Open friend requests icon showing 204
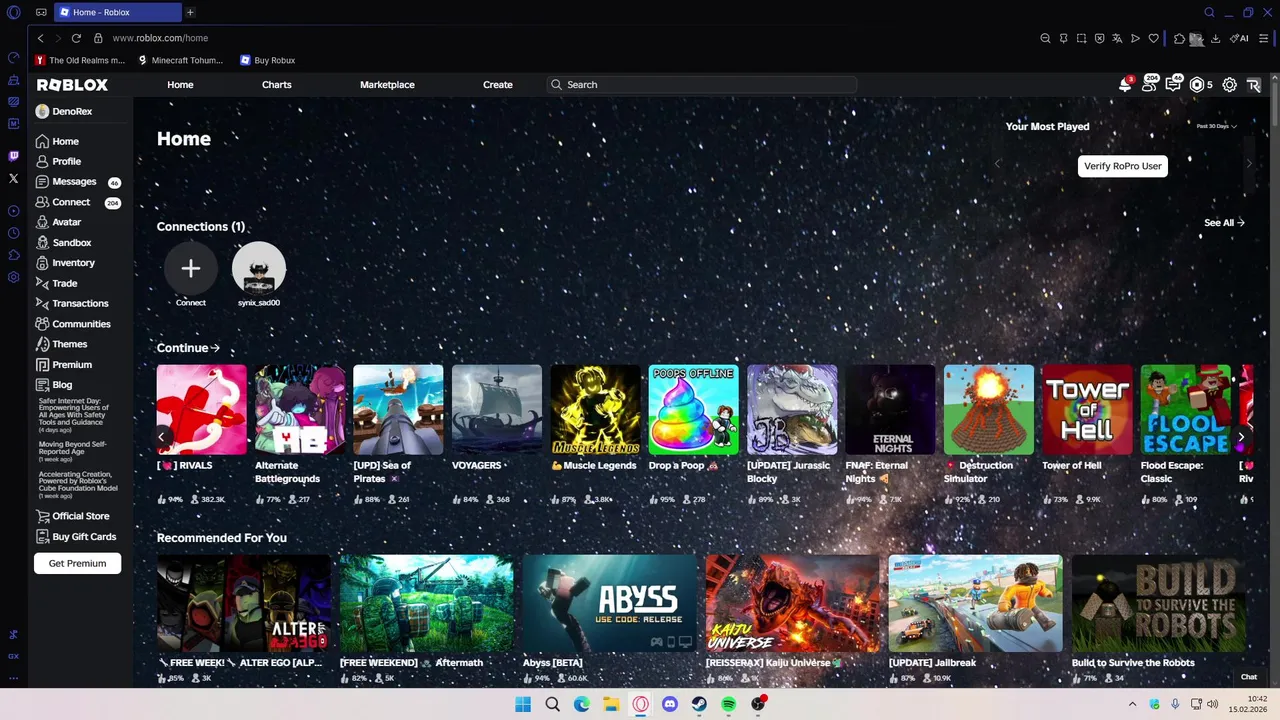The image size is (1280, 720). [x=1149, y=85]
